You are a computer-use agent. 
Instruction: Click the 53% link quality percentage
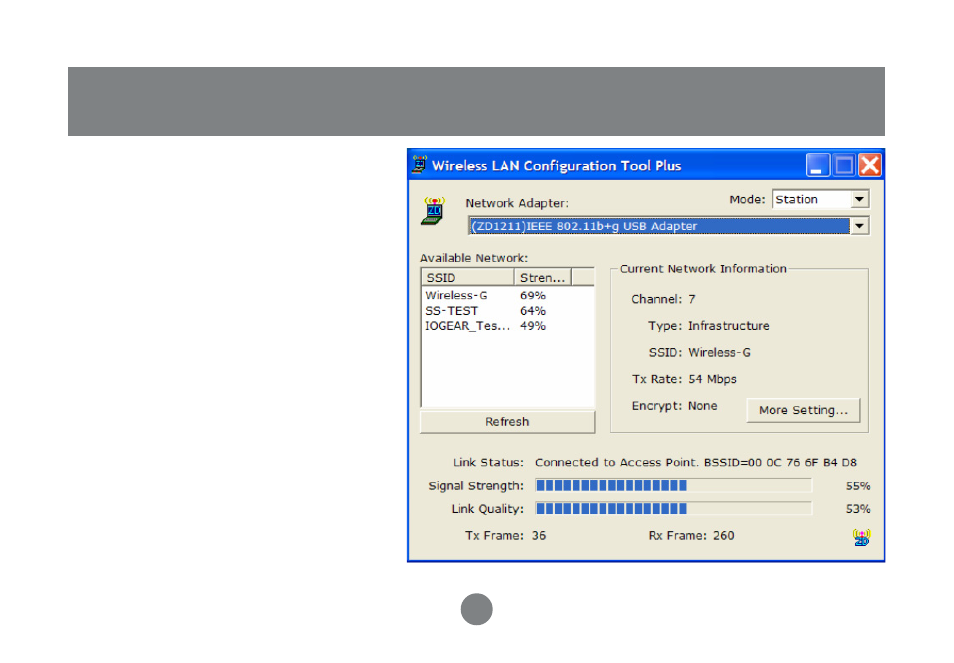(858, 509)
